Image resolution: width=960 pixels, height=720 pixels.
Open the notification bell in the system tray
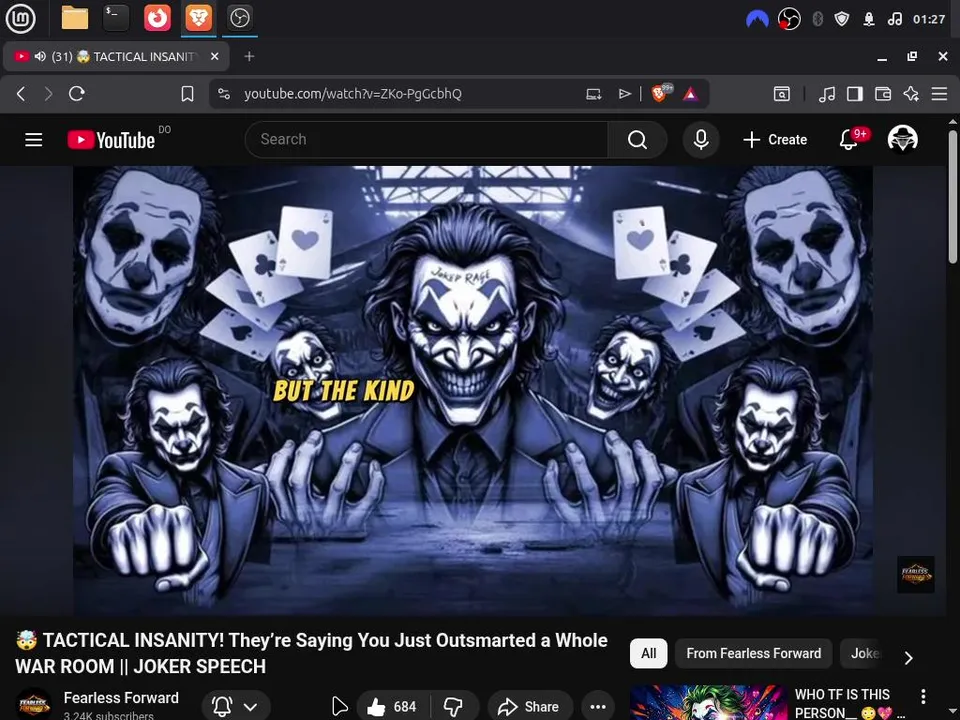869,19
